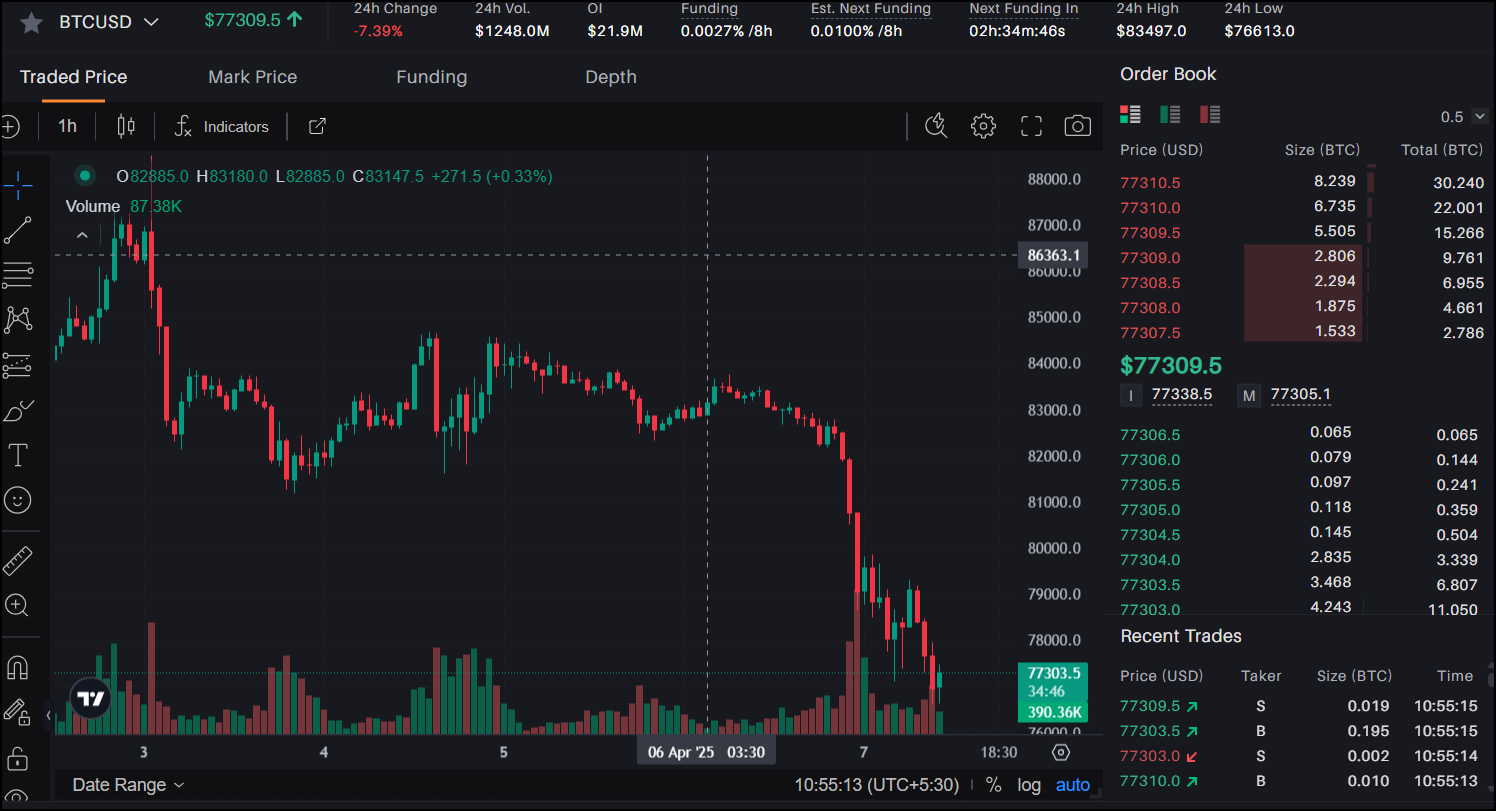
Task: Take a chart snapshot with the camera icon
Action: pos(1077,126)
